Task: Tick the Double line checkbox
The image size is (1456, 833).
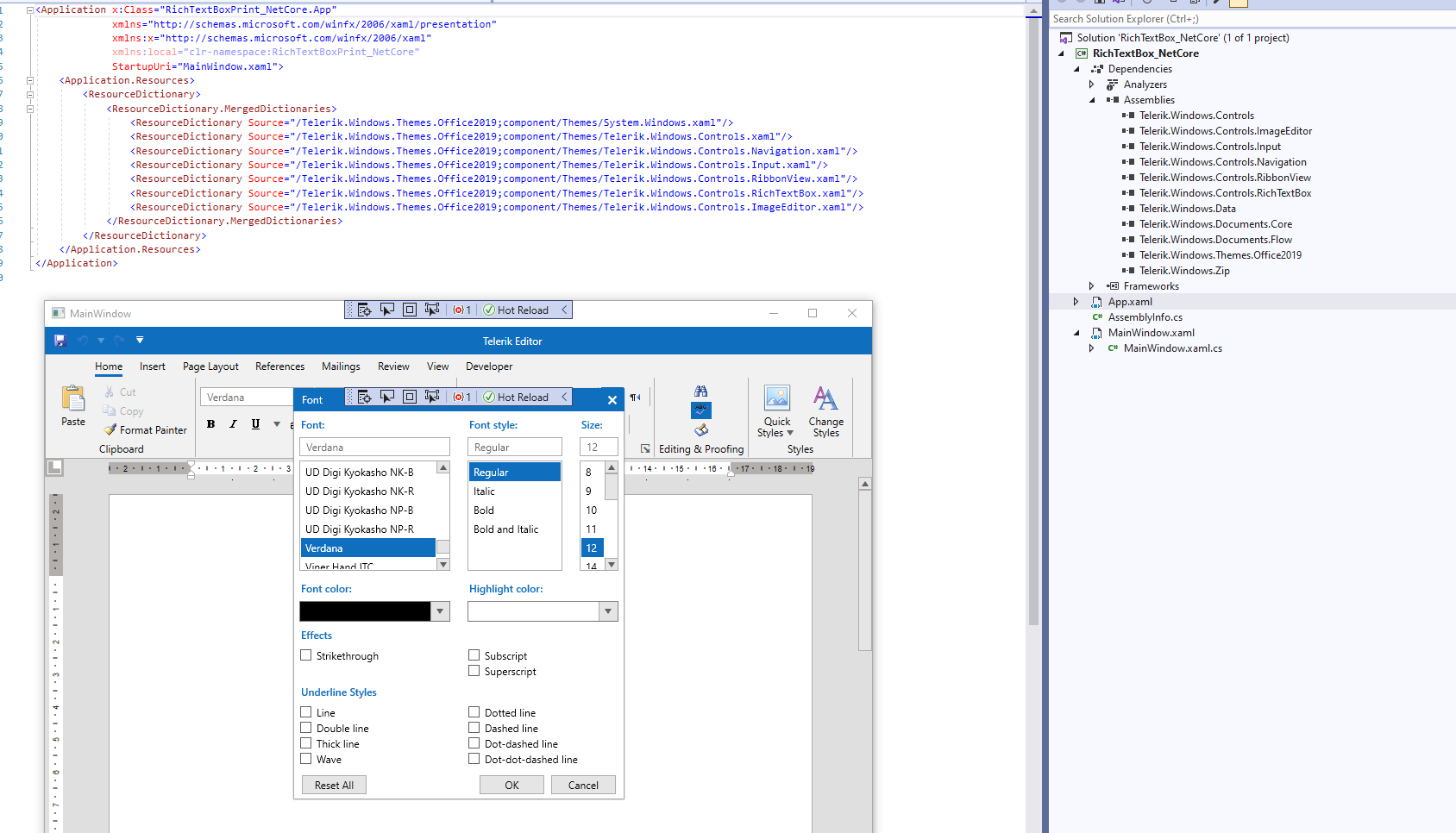Action: pyautogui.click(x=305, y=728)
